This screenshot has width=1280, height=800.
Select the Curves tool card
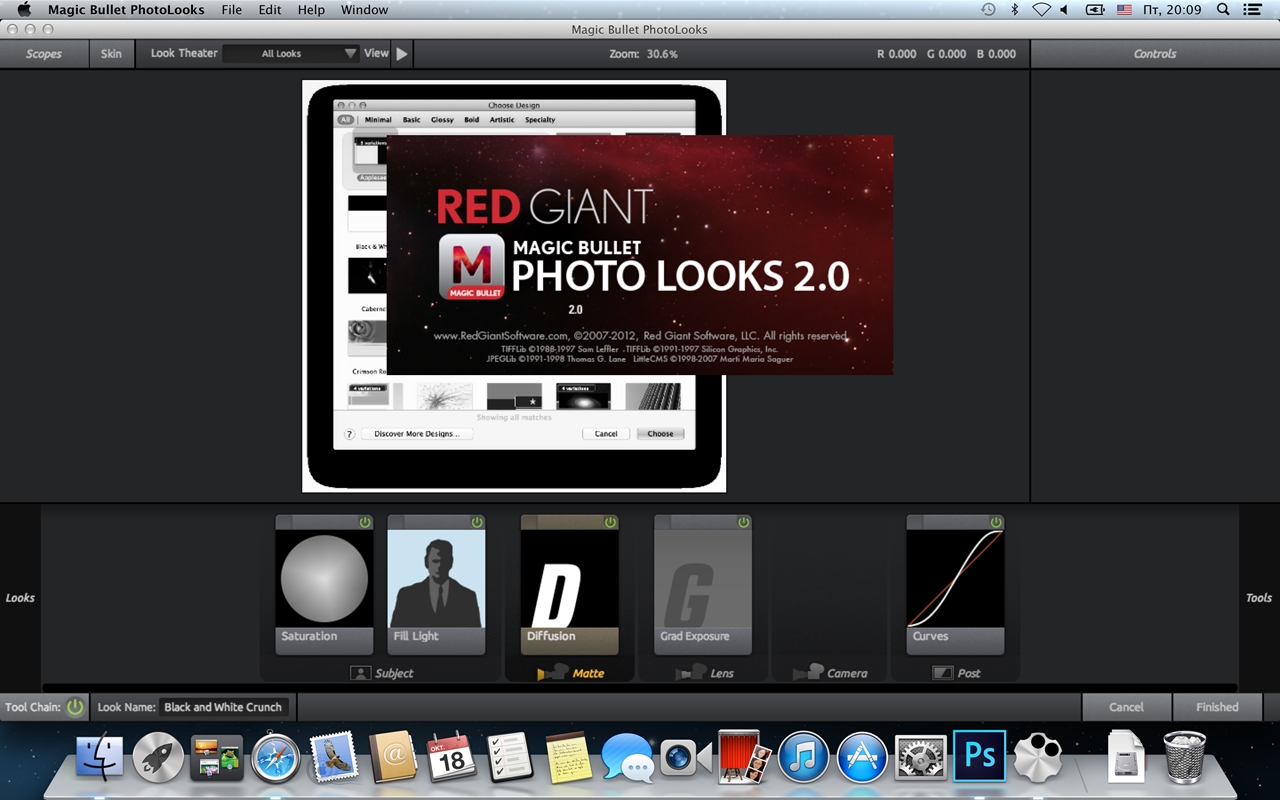point(955,585)
